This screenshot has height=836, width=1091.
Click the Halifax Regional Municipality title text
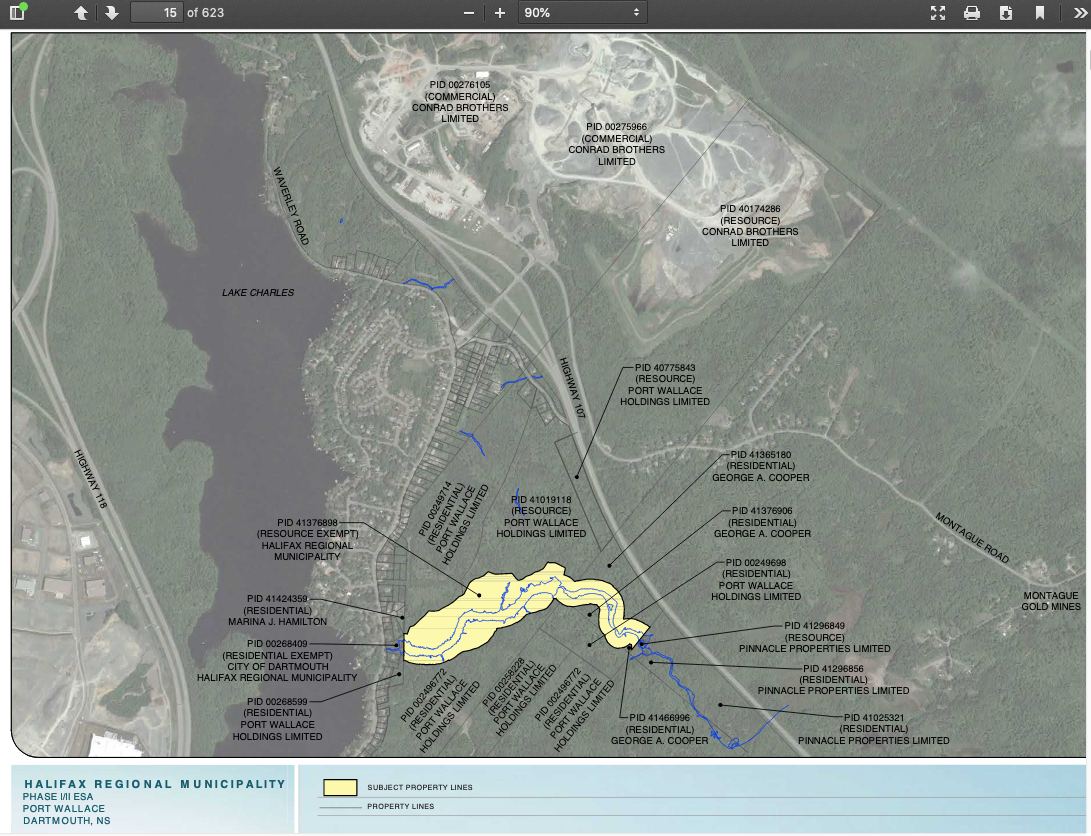[155, 784]
